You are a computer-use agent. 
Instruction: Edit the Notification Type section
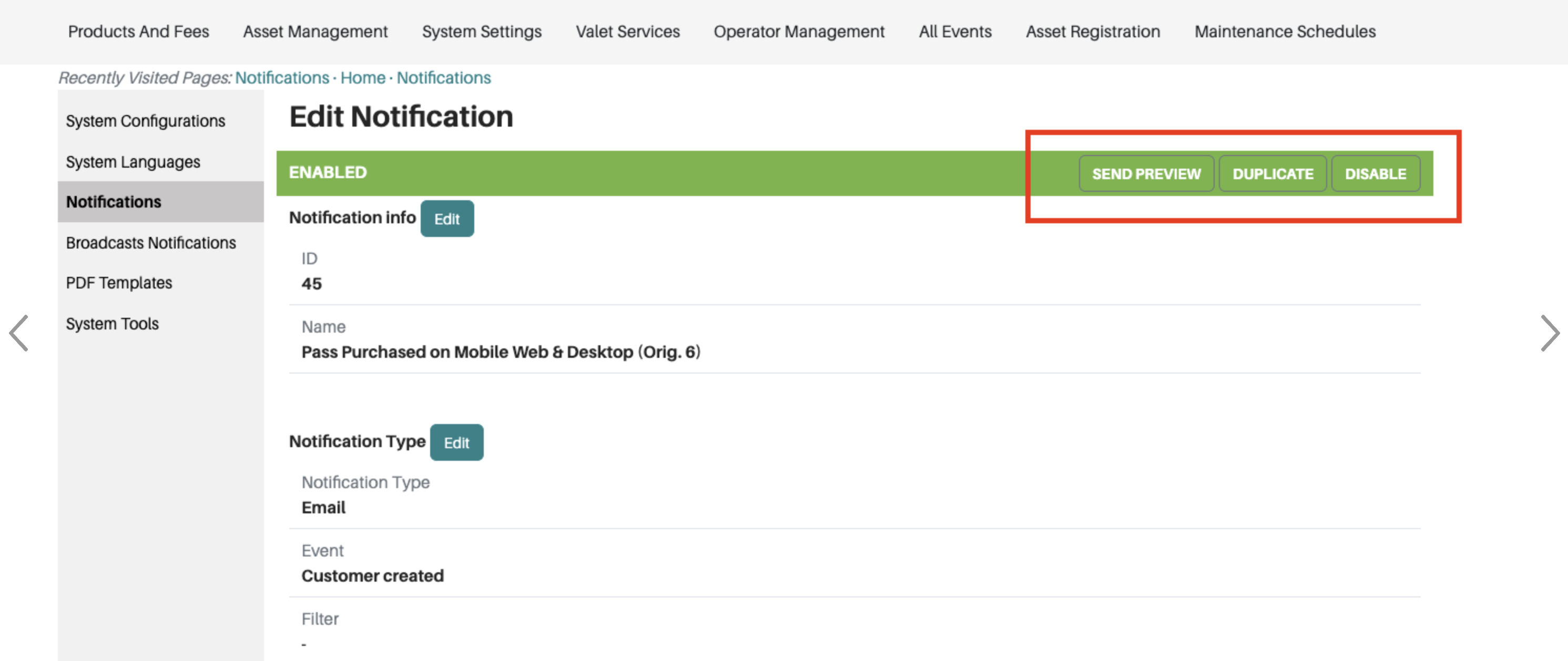tap(456, 443)
